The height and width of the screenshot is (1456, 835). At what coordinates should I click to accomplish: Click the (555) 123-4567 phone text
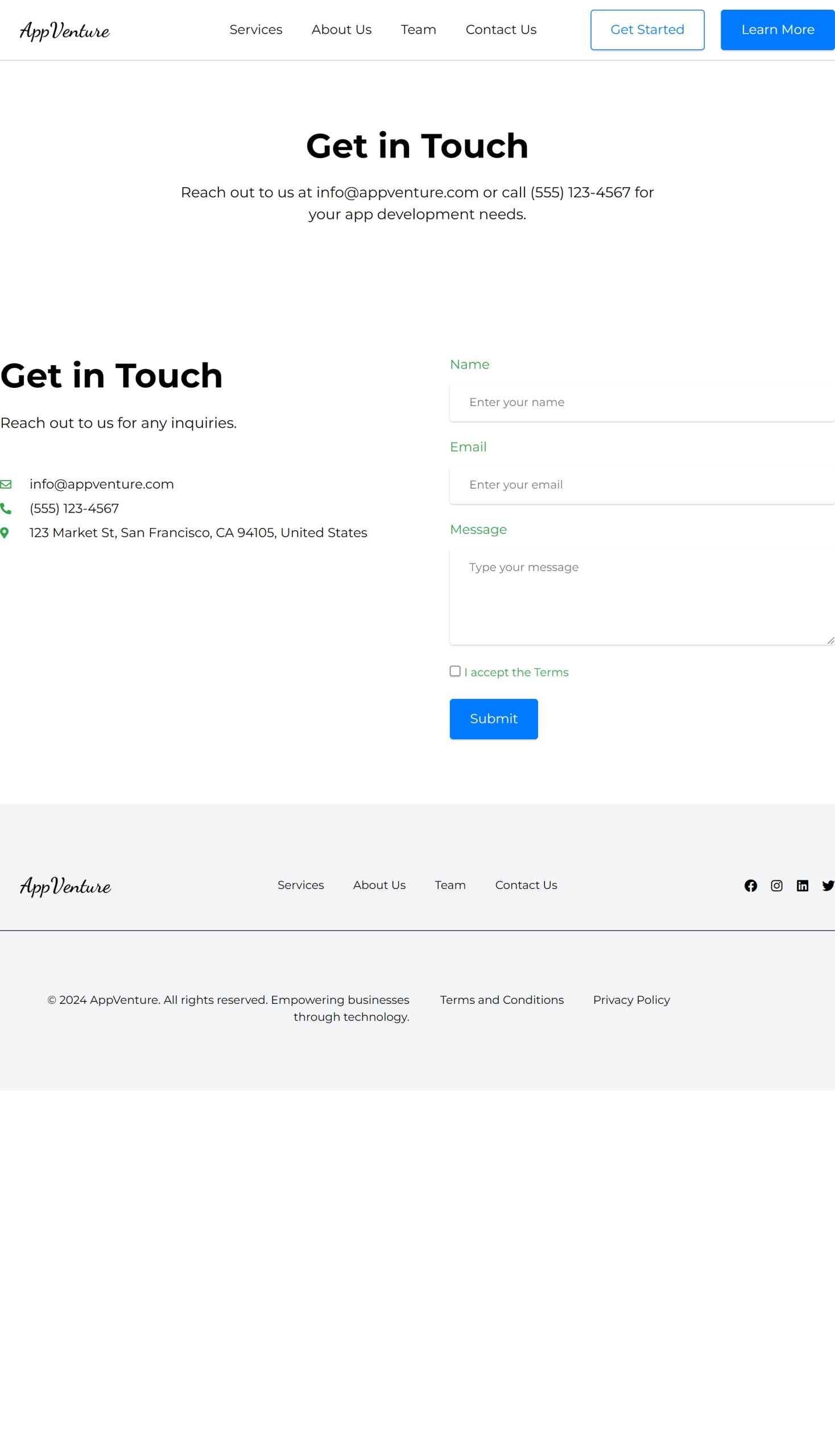[x=74, y=508]
